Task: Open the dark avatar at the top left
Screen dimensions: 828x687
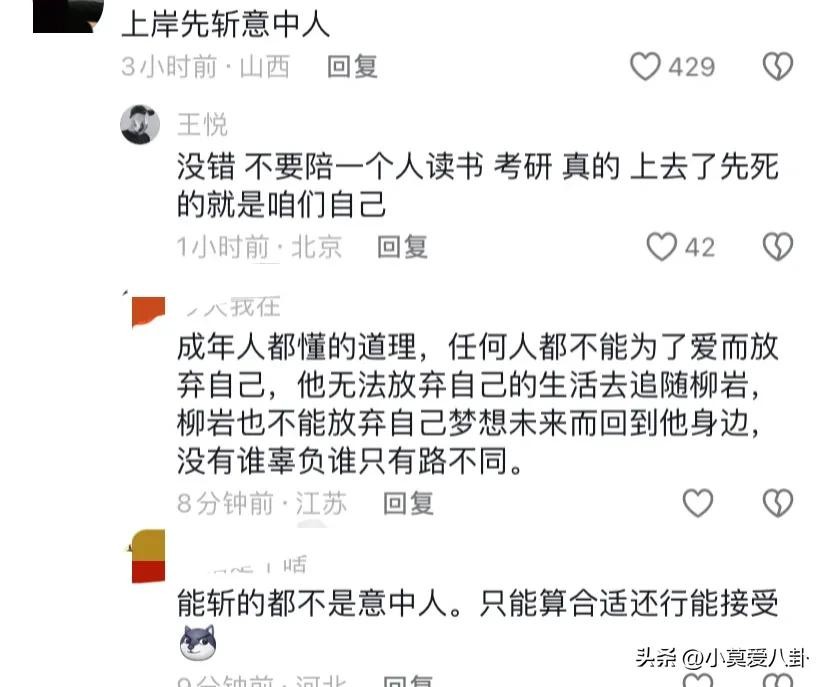Action: coord(68,16)
